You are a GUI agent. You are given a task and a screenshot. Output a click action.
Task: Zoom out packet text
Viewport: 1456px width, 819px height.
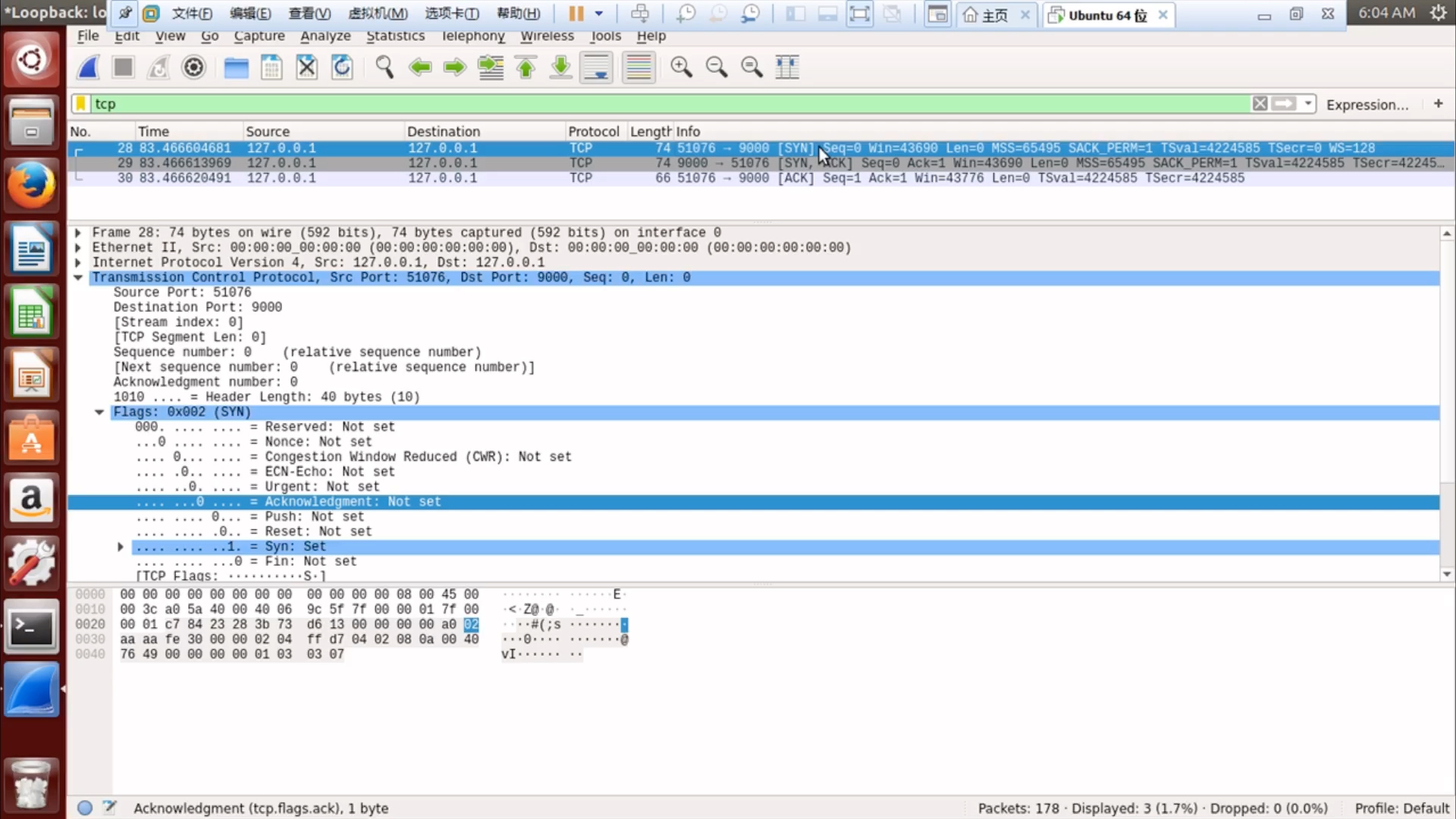(716, 67)
